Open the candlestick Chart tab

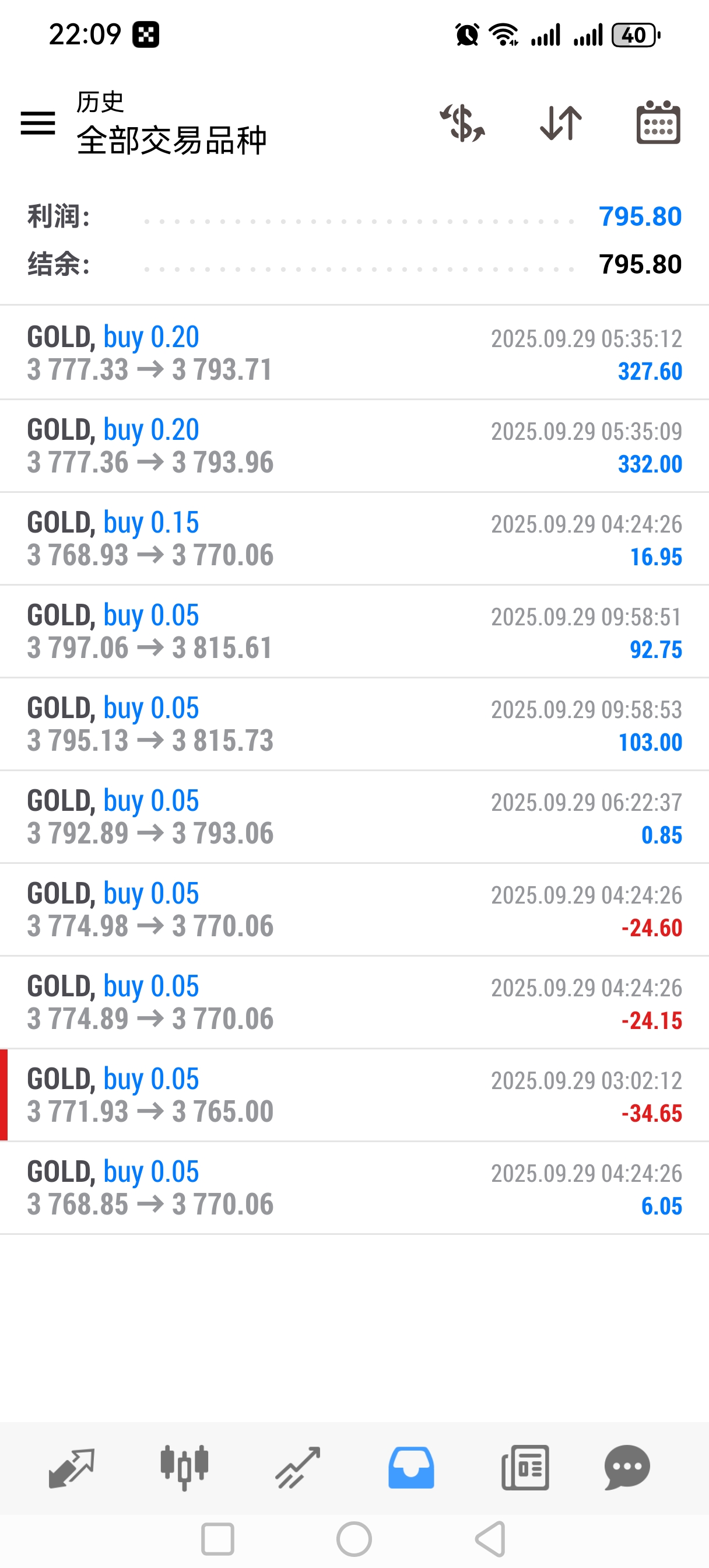coord(184,1468)
